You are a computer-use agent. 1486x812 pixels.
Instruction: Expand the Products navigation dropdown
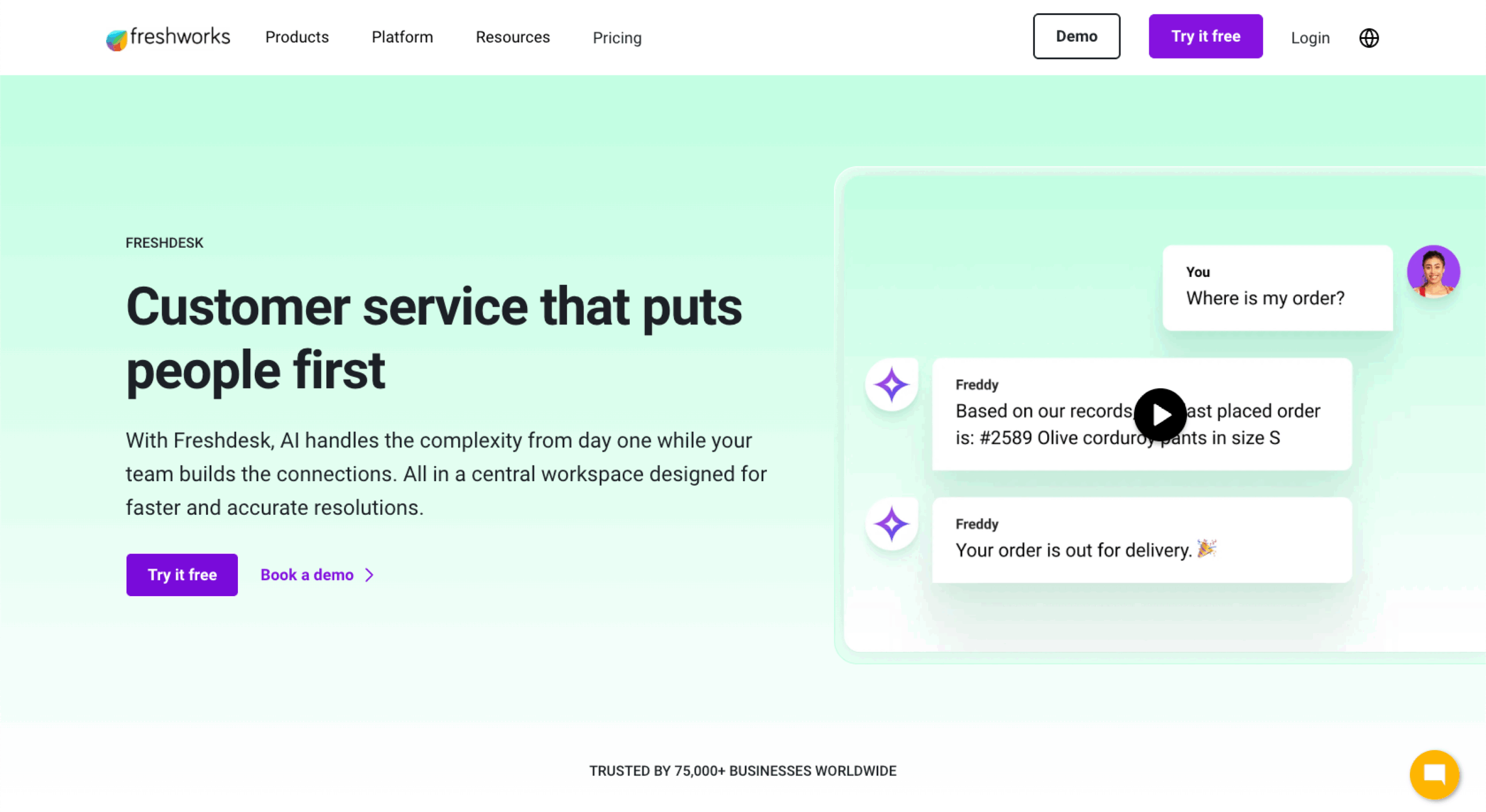pyautogui.click(x=297, y=37)
